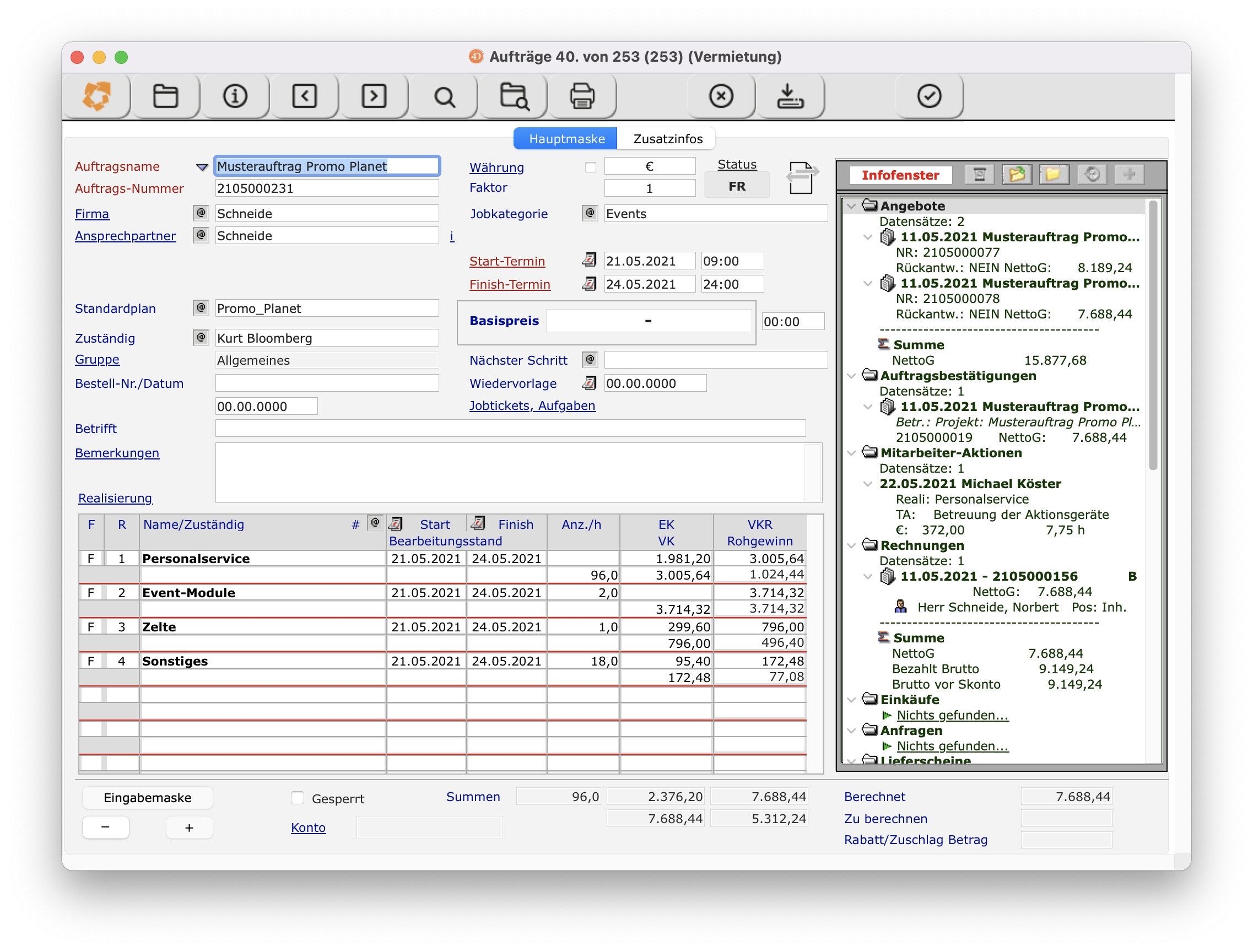Open the Auftragsname dropdown triangle
This screenshot has height=952, width=1253.
202,167
